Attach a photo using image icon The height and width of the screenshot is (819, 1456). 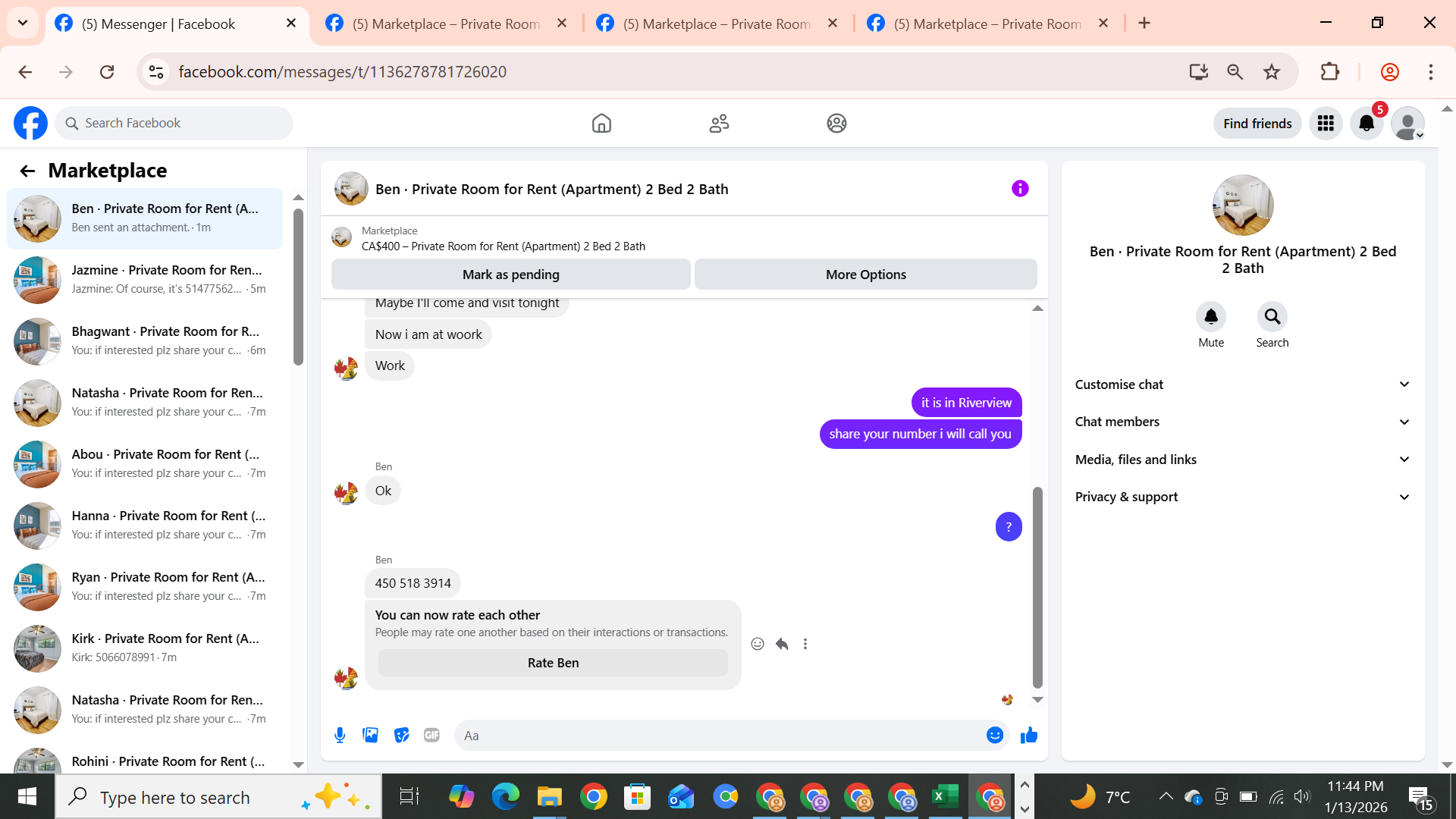370,735
